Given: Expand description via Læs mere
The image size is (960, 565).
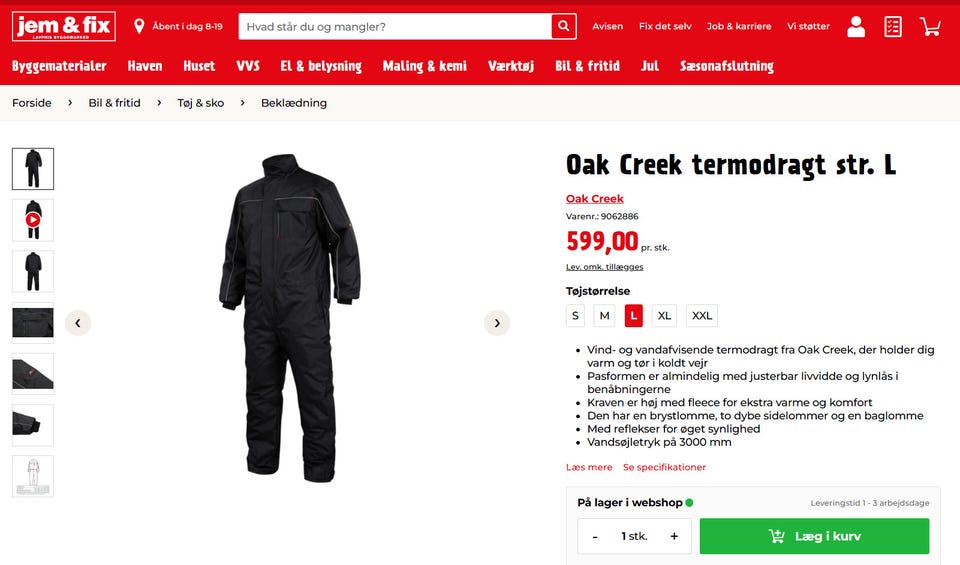Looking at the screenshot, I should point(589,467).
